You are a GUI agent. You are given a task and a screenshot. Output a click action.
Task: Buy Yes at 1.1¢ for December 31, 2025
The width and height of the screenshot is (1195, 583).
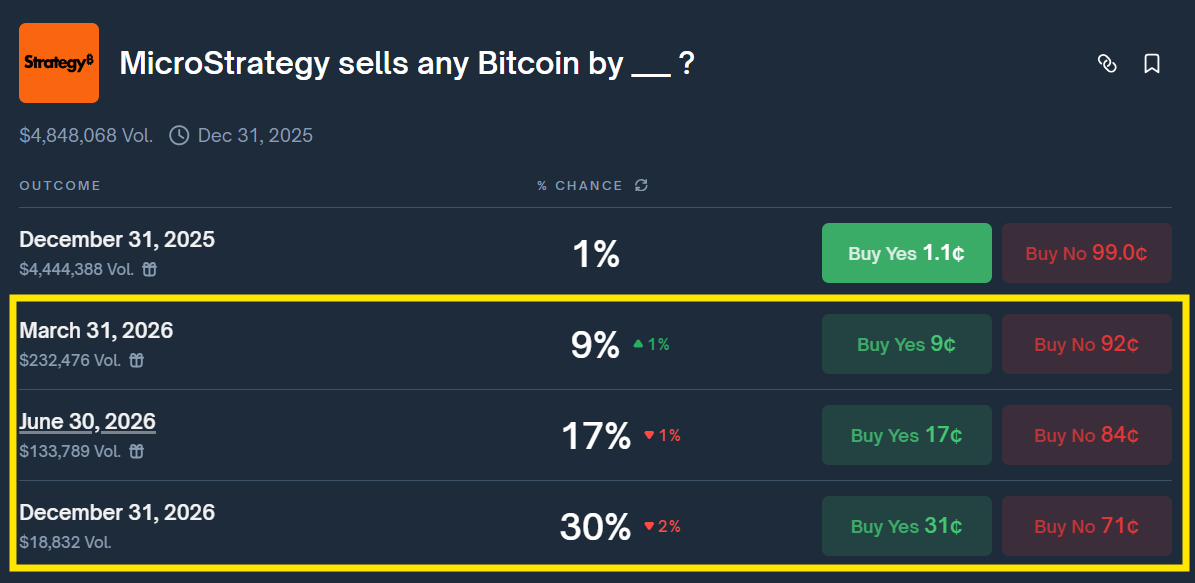[906, 253]
